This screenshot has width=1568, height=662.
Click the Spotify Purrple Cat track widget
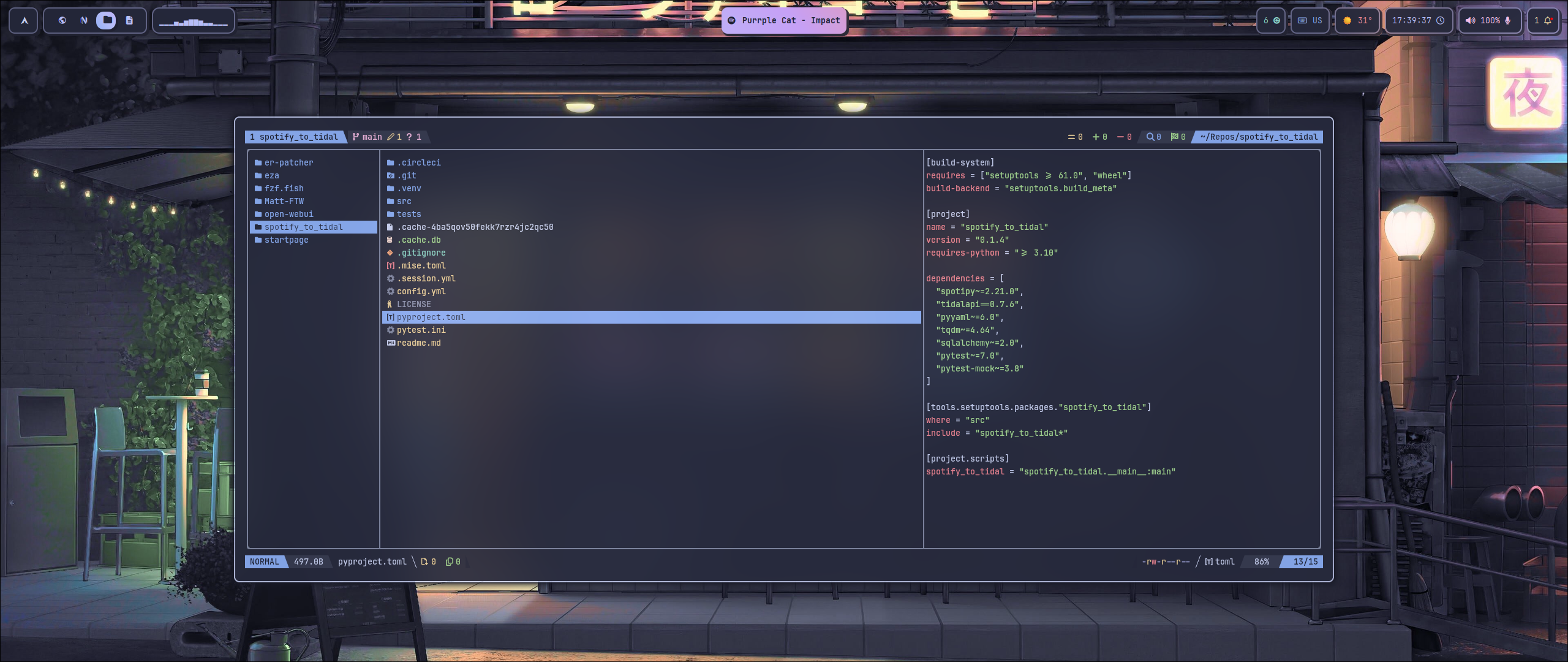784,20
